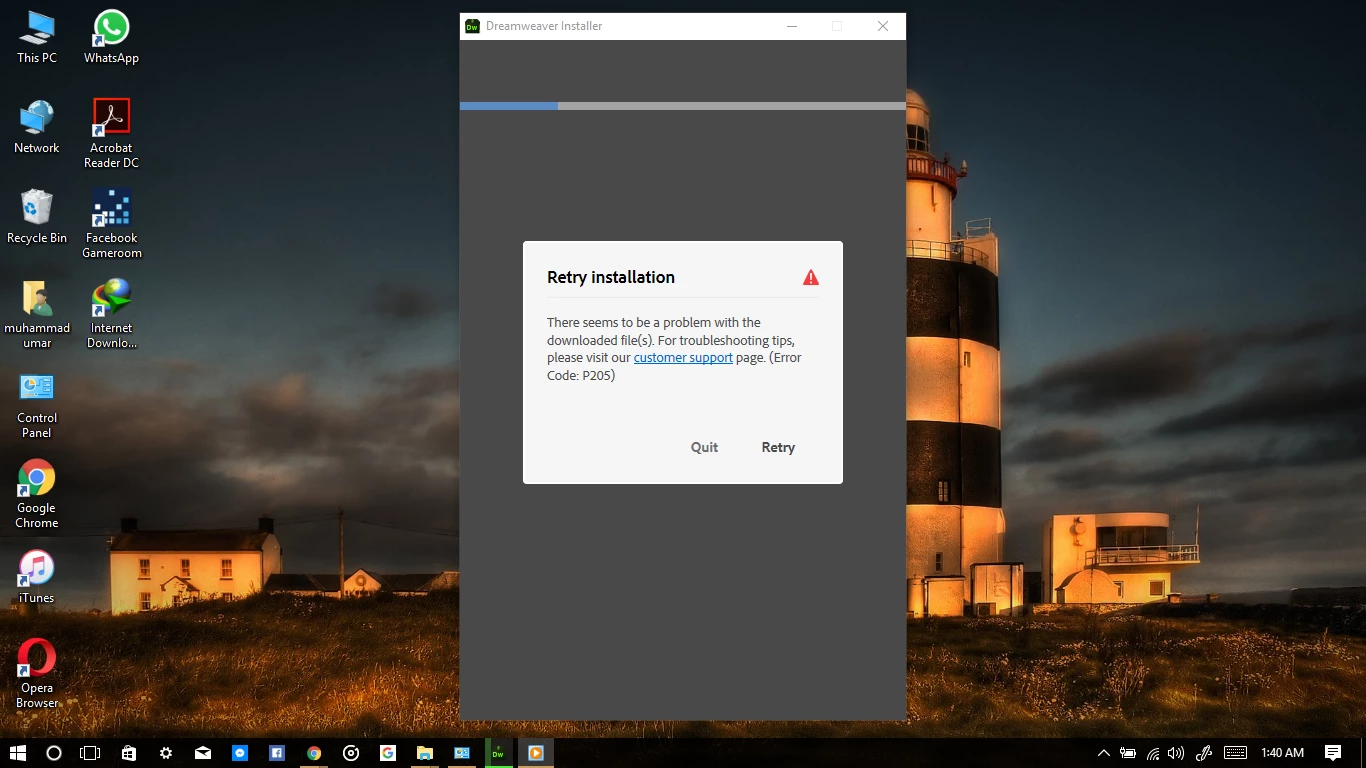Open the media player taskbar item
The width and height of the screenshot is (1366, 768).
pyautogui.click(x=535, y=753)
